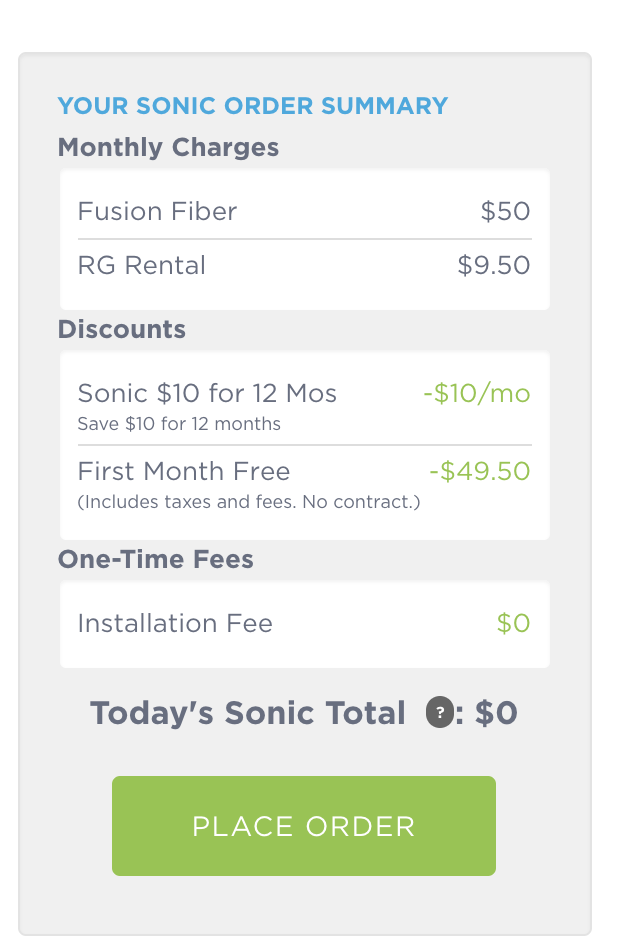Select the Installation Fee row
626x950 pixels.
tap(305, 624)
